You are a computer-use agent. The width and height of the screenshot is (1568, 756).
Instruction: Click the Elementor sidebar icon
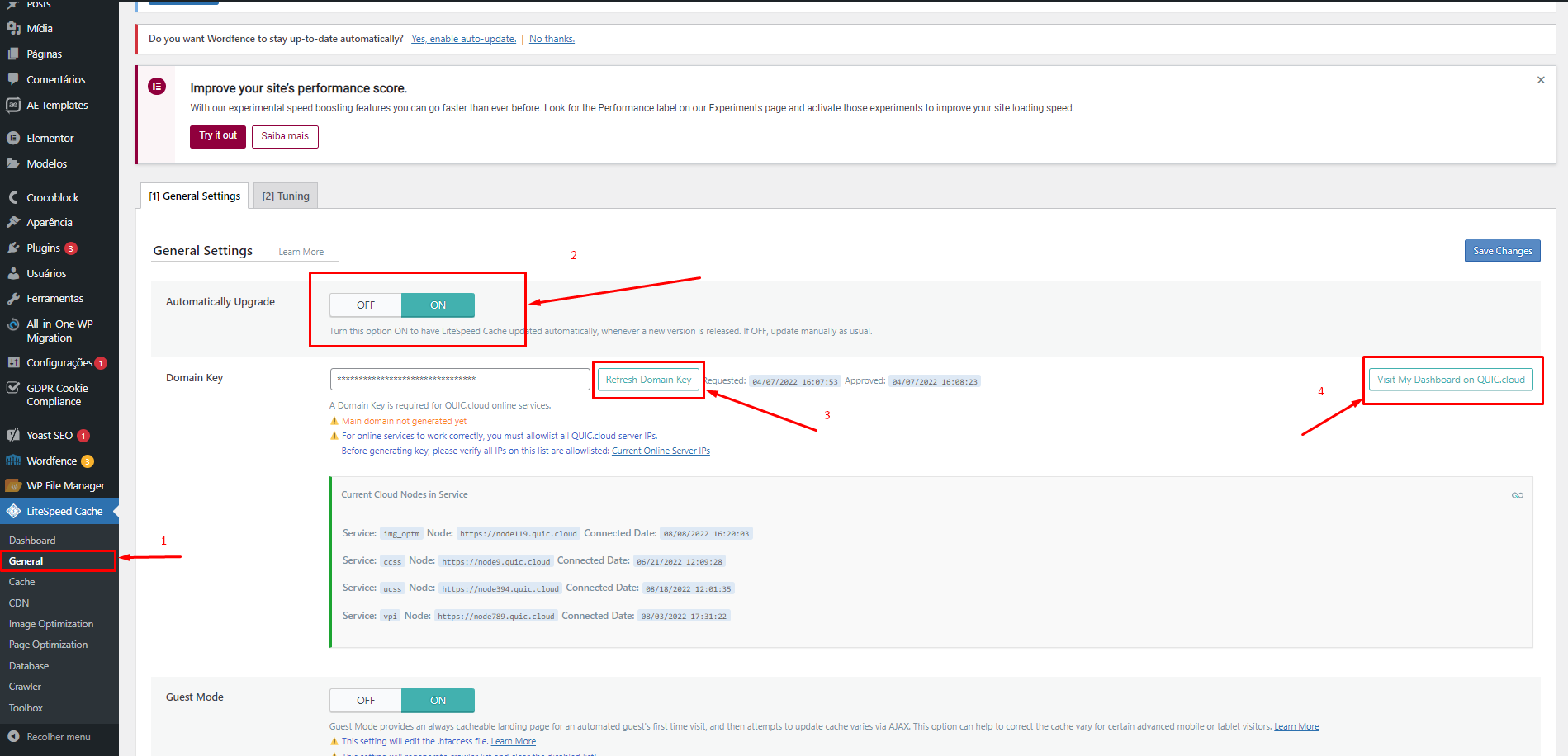pos(13,138)
